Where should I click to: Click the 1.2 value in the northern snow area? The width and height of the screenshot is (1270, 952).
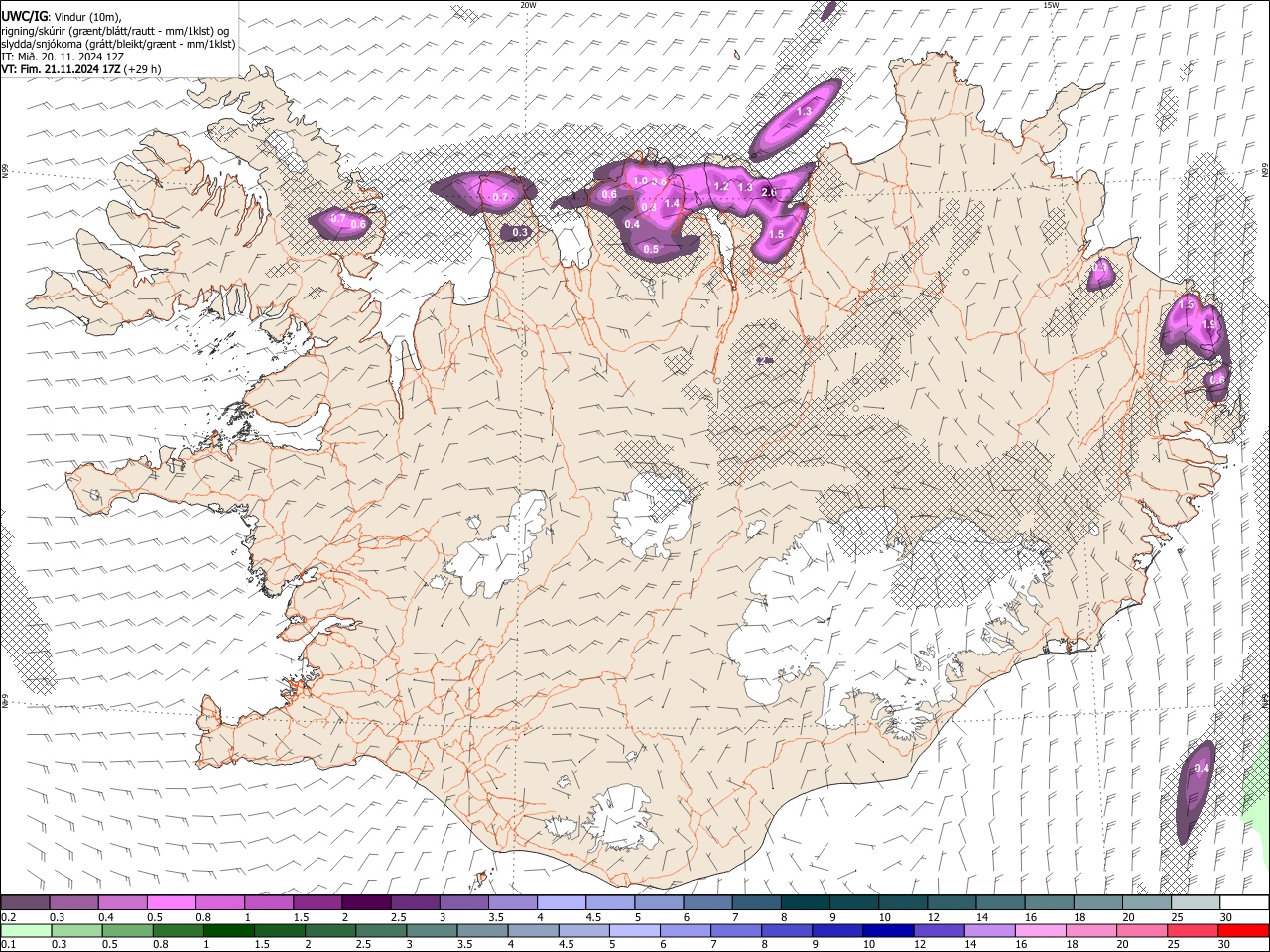tap(721, 187)
